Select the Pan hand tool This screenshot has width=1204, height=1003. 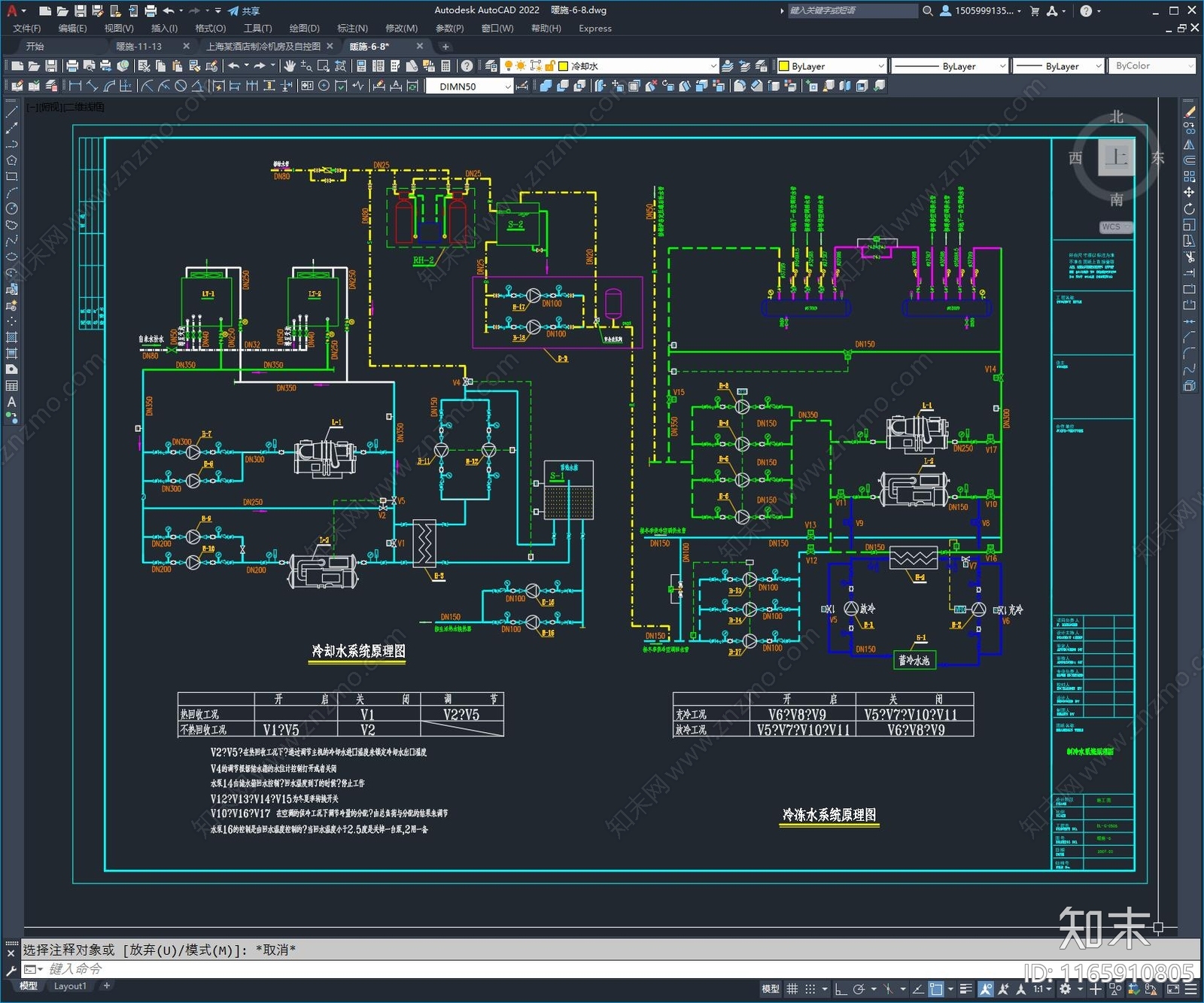[x=290, y=66]
